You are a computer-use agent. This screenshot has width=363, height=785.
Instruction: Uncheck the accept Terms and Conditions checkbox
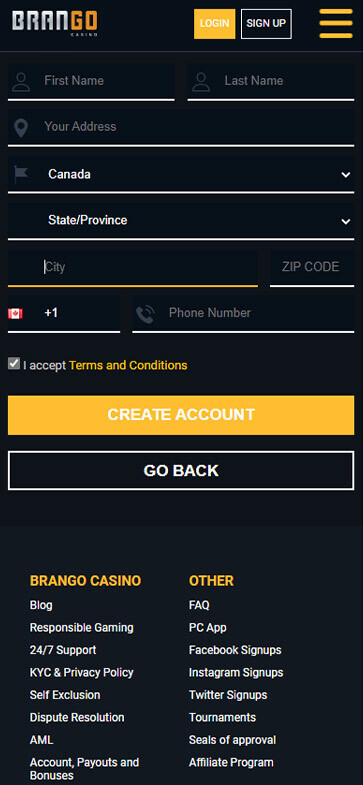(x=14, y=363)
